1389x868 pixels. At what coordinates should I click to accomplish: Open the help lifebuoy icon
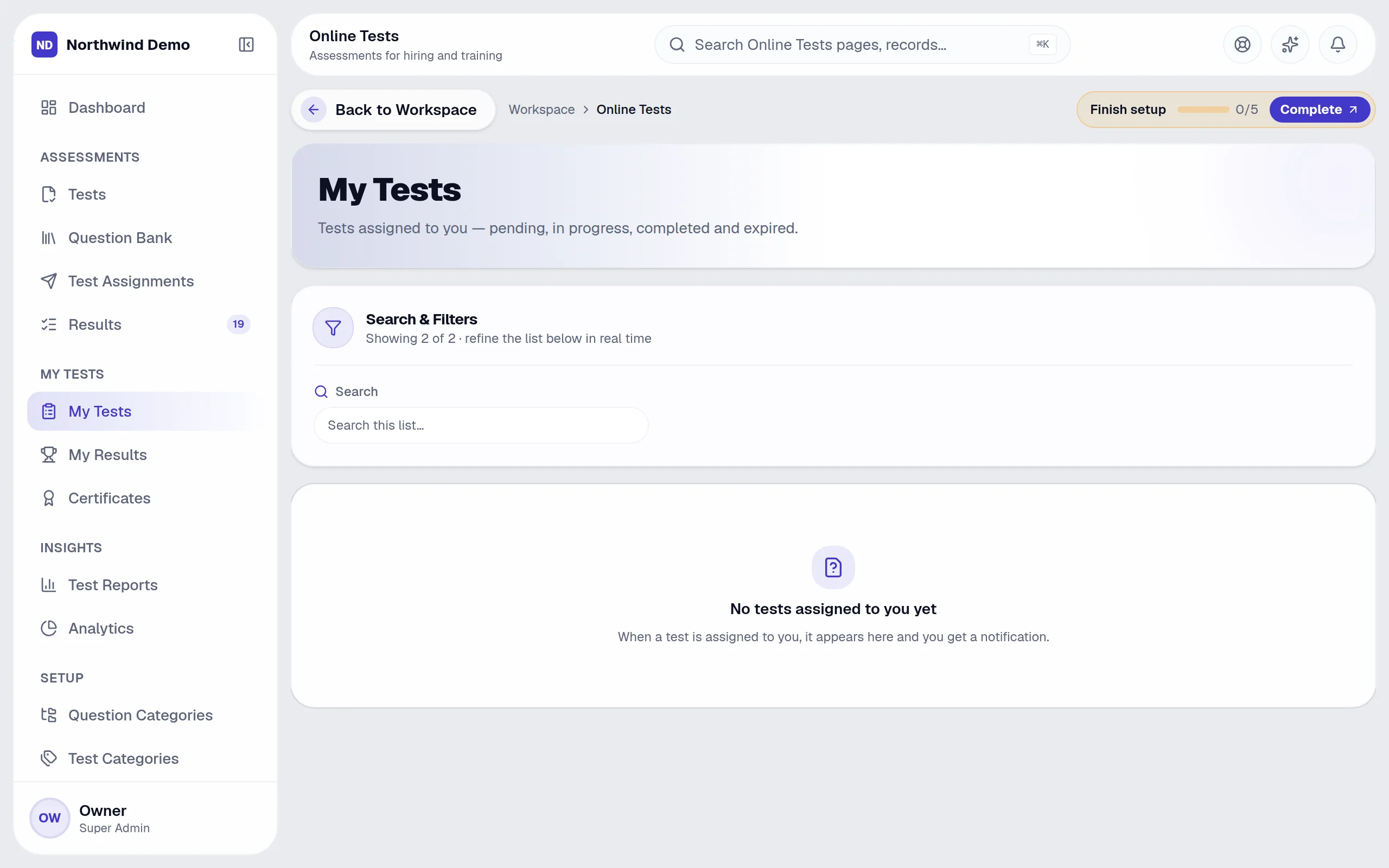(1242, 44)
